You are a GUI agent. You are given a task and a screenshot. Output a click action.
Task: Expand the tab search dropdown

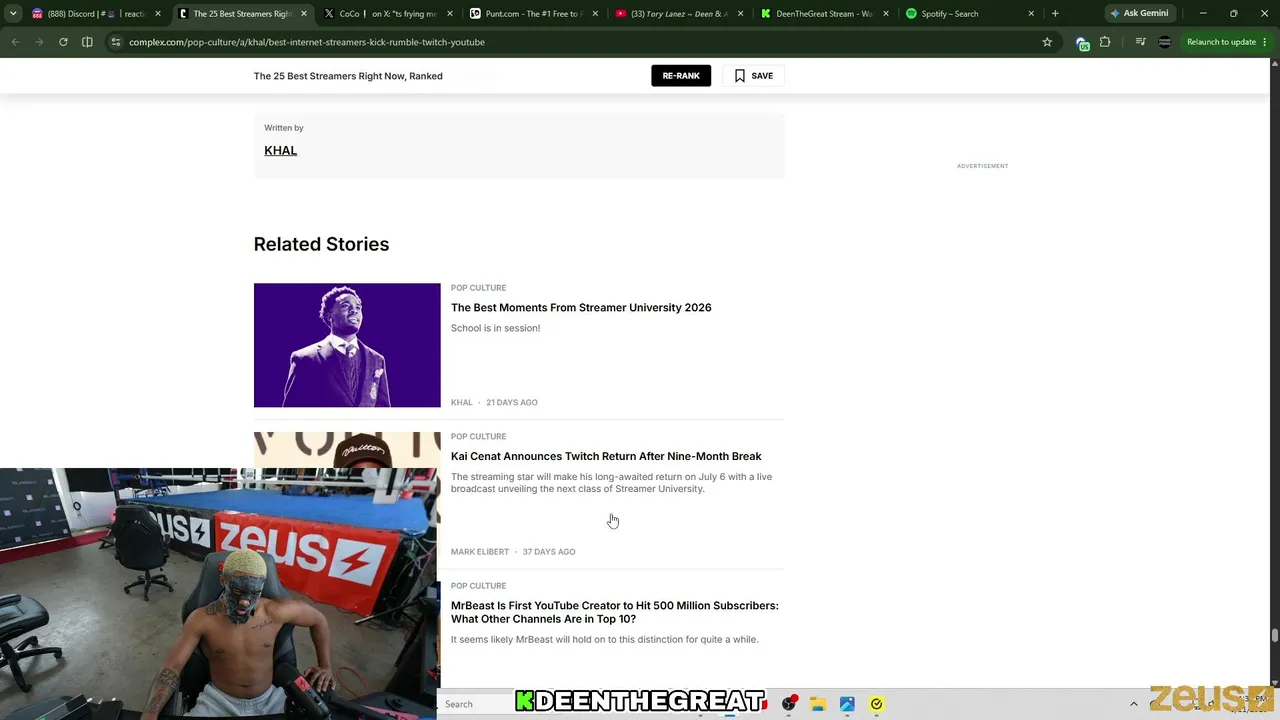click(13, 14)
